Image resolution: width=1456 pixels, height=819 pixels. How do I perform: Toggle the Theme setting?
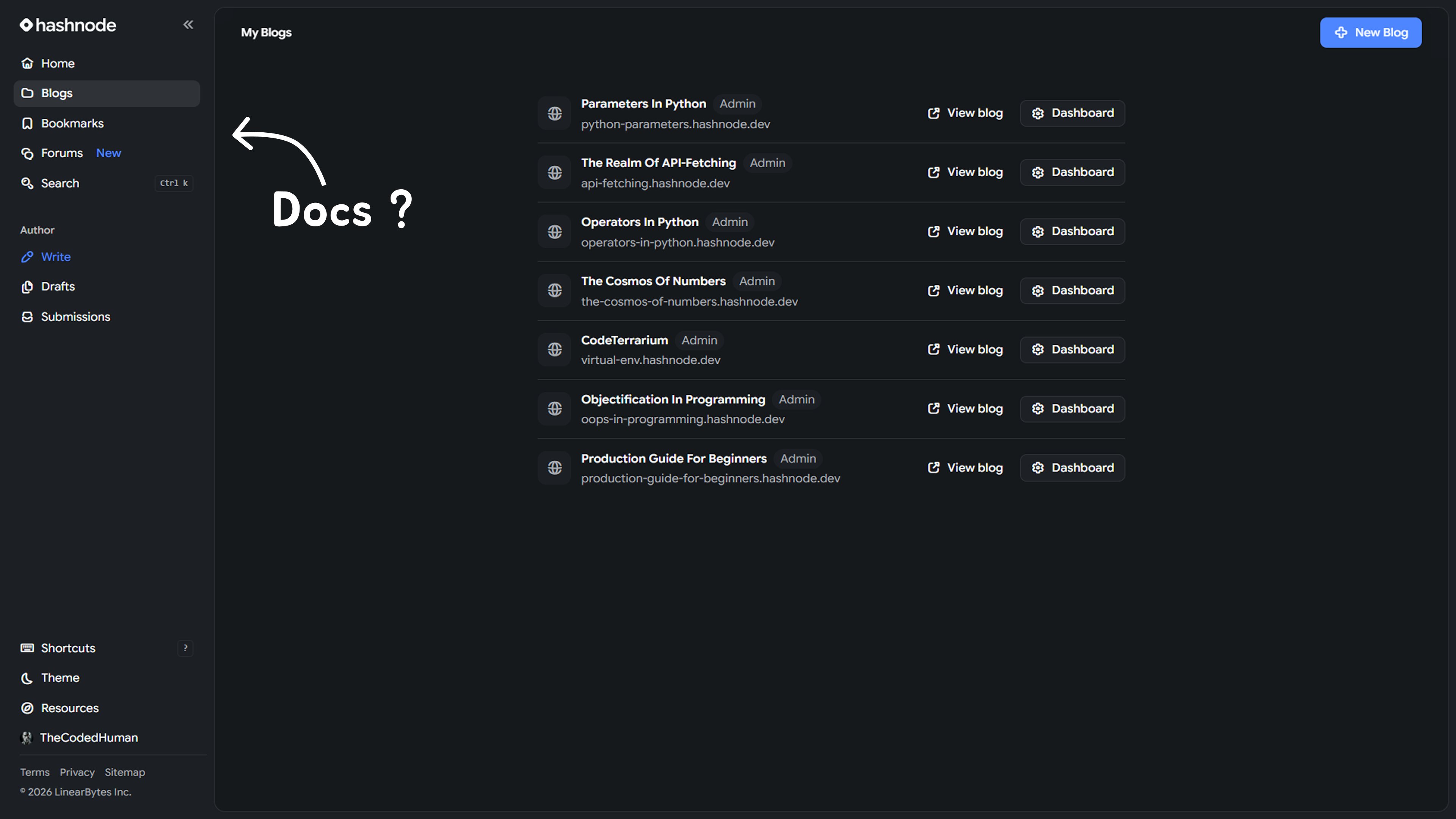60,678
